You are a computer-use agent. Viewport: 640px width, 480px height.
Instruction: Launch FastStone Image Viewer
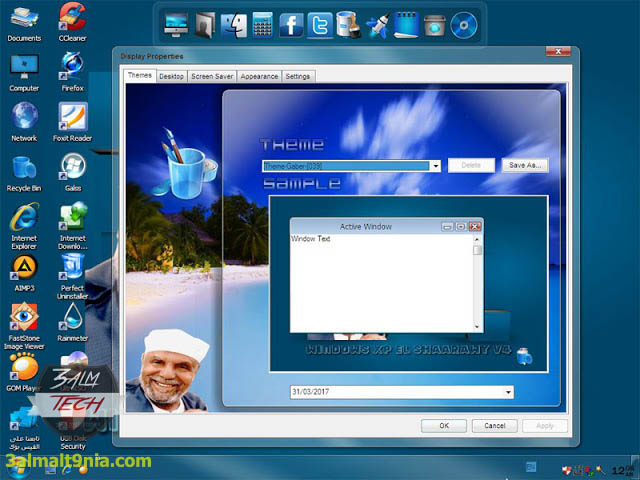24,326
